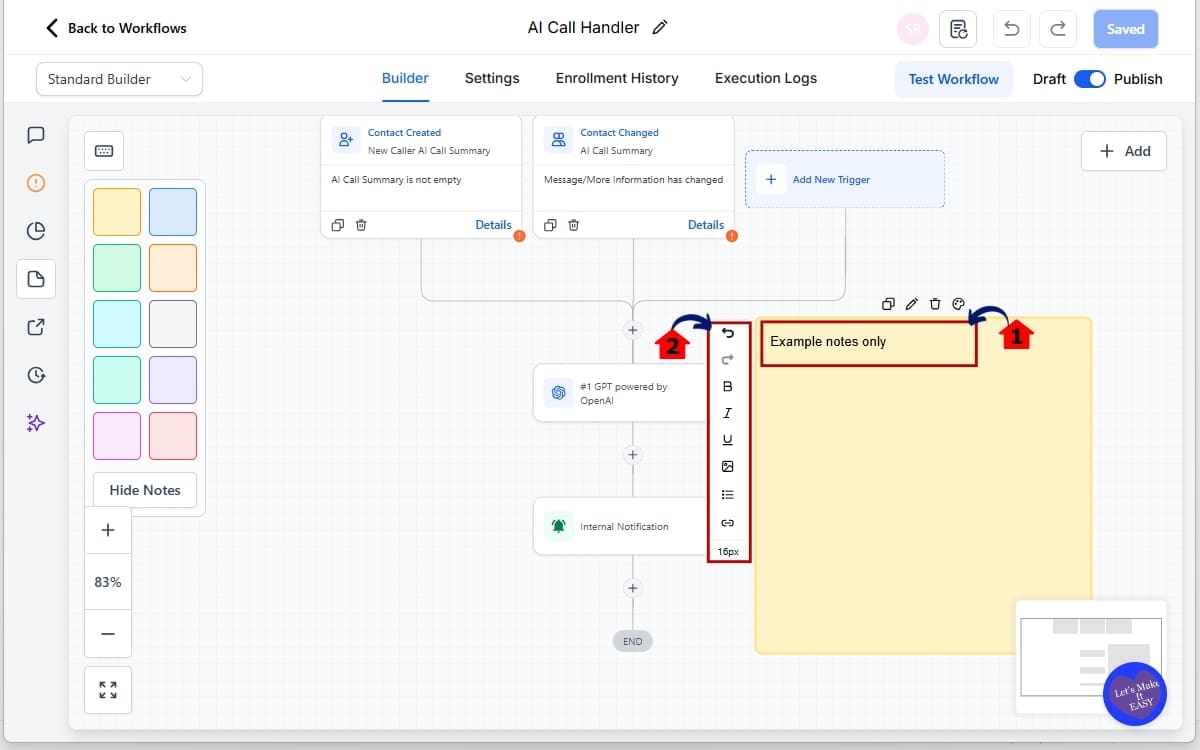Insert an image using the note toolbar icon
The image size is (1200, 750).
pos(728,466)
